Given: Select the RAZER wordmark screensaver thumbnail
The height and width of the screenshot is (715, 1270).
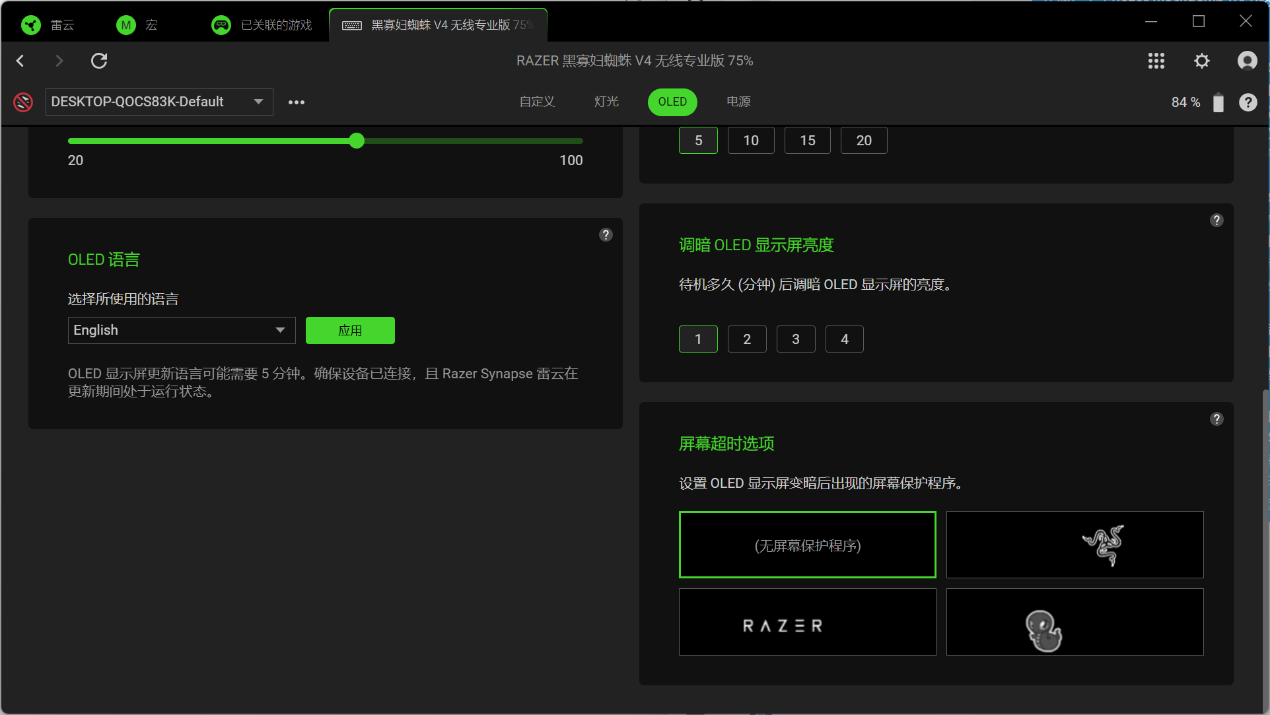Looking at the screenshot, I should click(x=807, y=622).
